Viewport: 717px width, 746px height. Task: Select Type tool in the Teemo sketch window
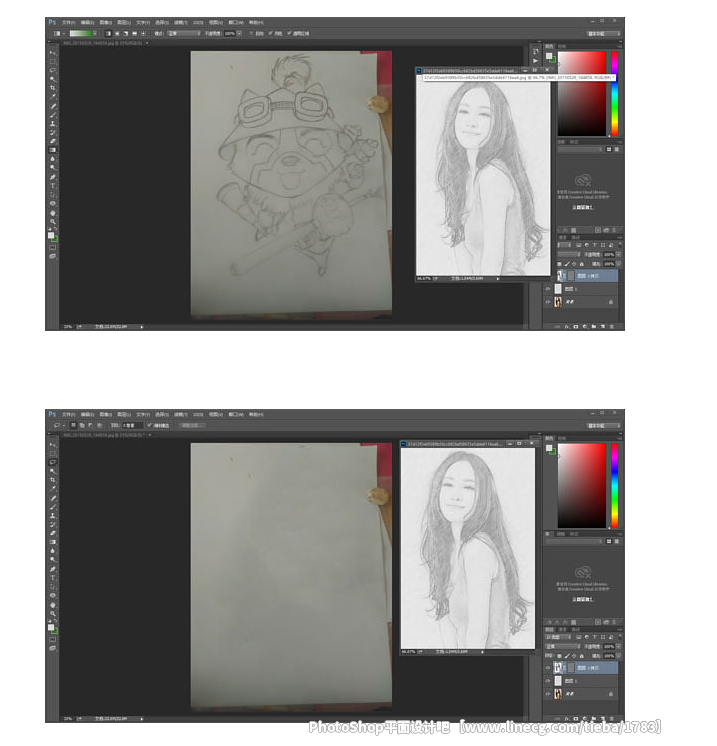coord(52,186)
